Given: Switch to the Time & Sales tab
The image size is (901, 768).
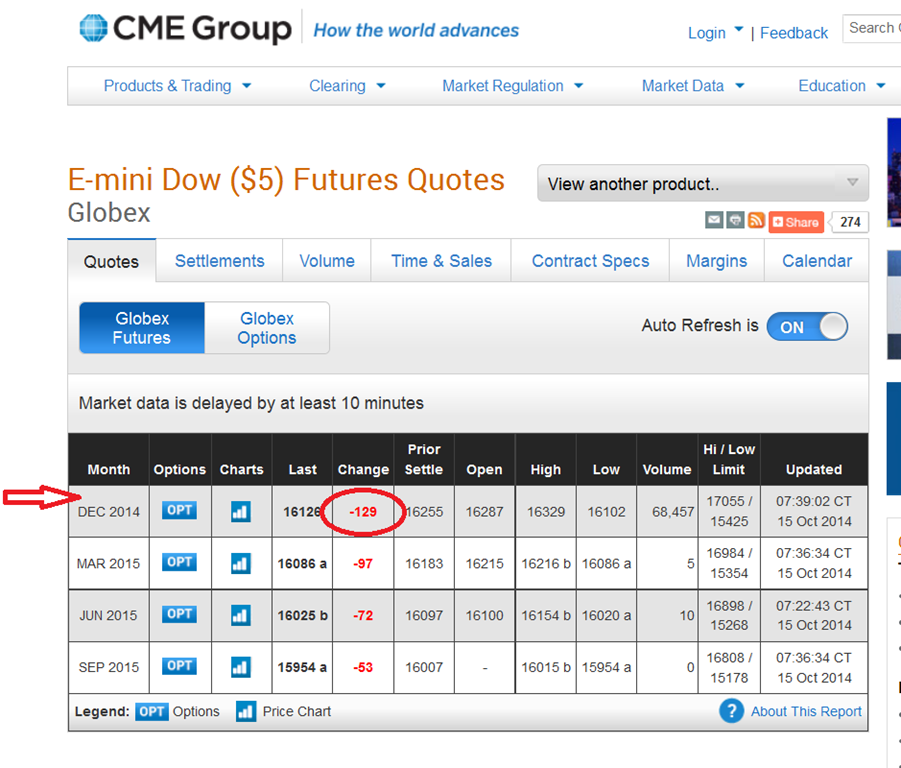Looking at the screenshot, I should tap(441, 261).
